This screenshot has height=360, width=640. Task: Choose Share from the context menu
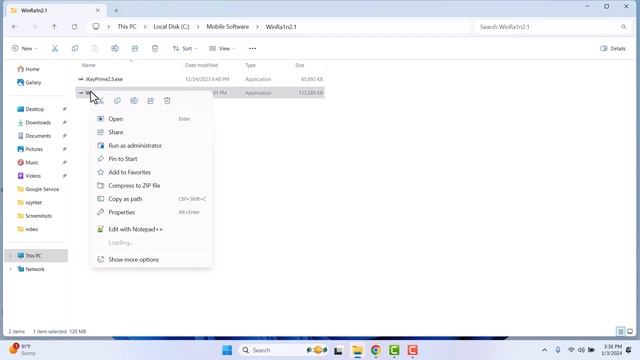tap(151, 132)
